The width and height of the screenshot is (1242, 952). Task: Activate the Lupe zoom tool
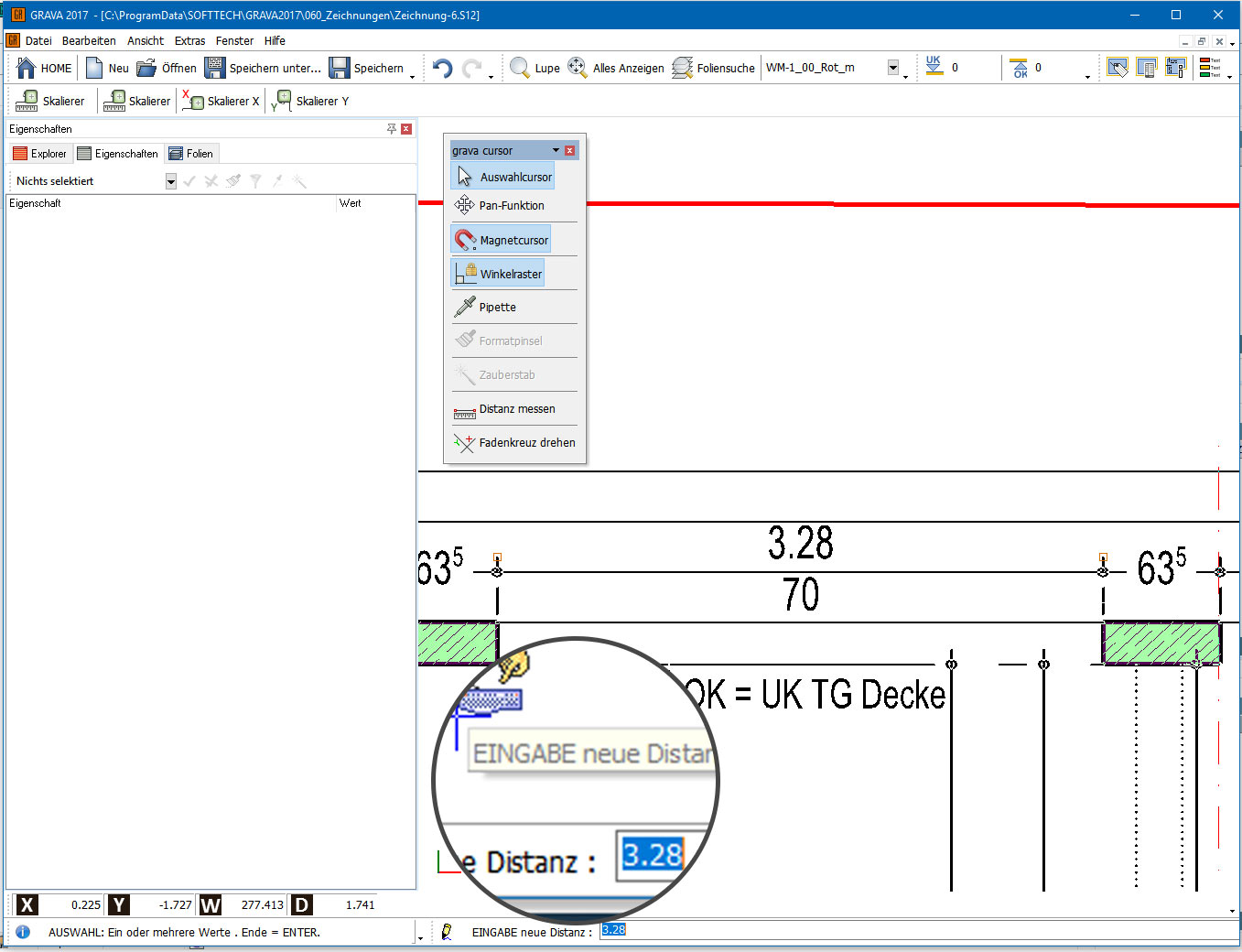(535, 68)
